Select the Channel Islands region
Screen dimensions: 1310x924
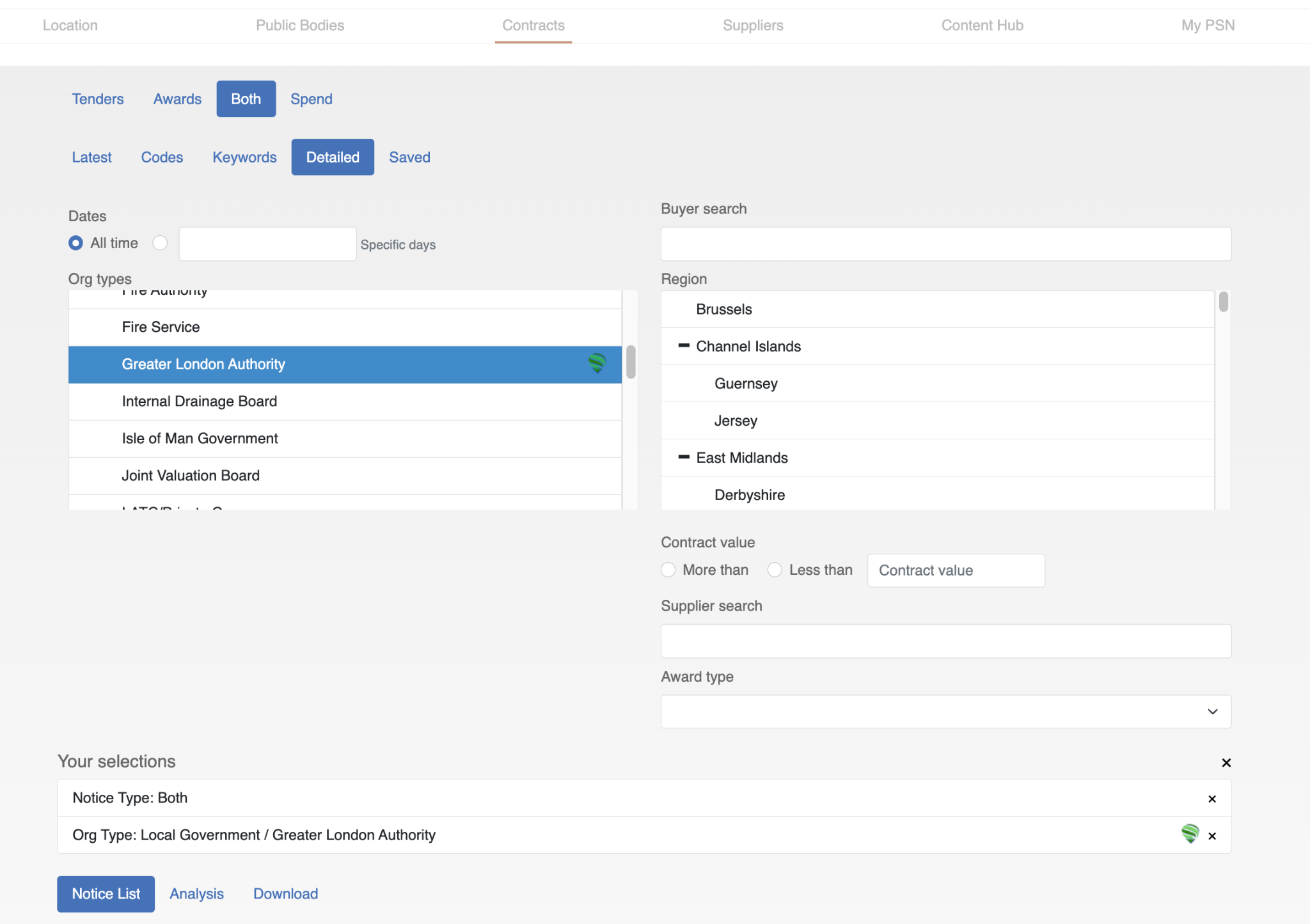937,347
